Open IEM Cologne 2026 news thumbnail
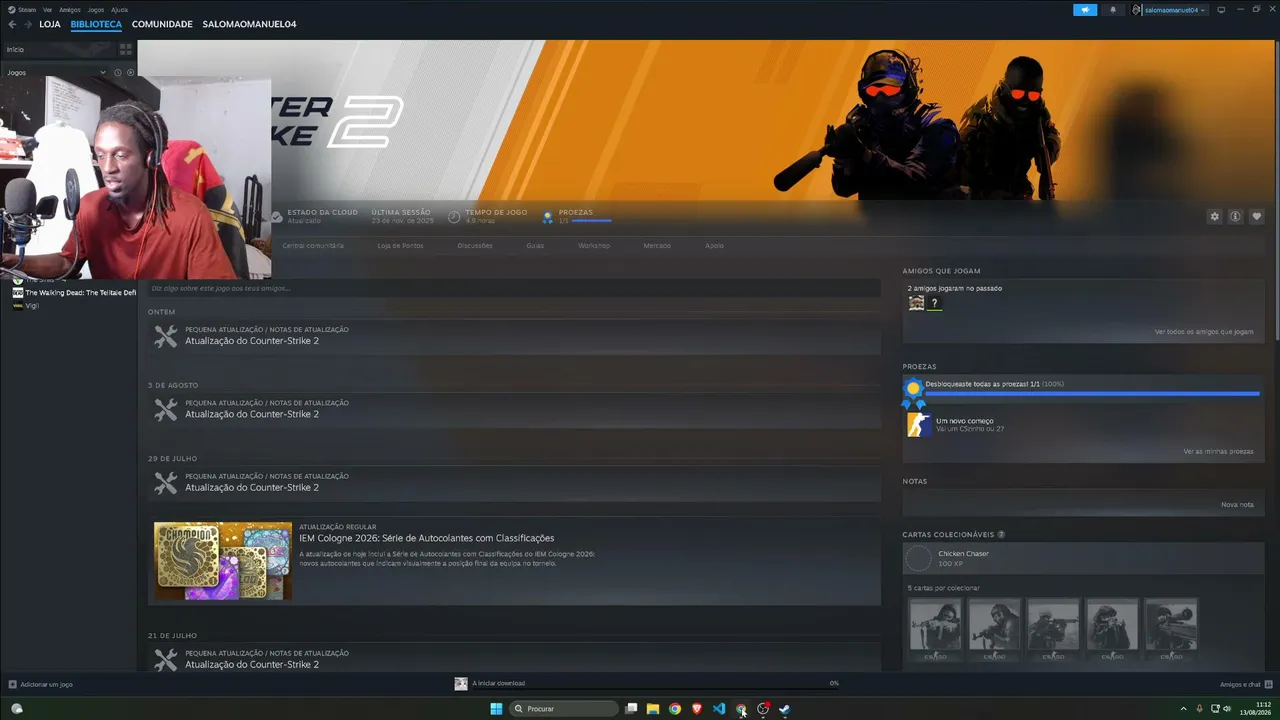This screenshot has width=1280, height=720. coord(223,561)
